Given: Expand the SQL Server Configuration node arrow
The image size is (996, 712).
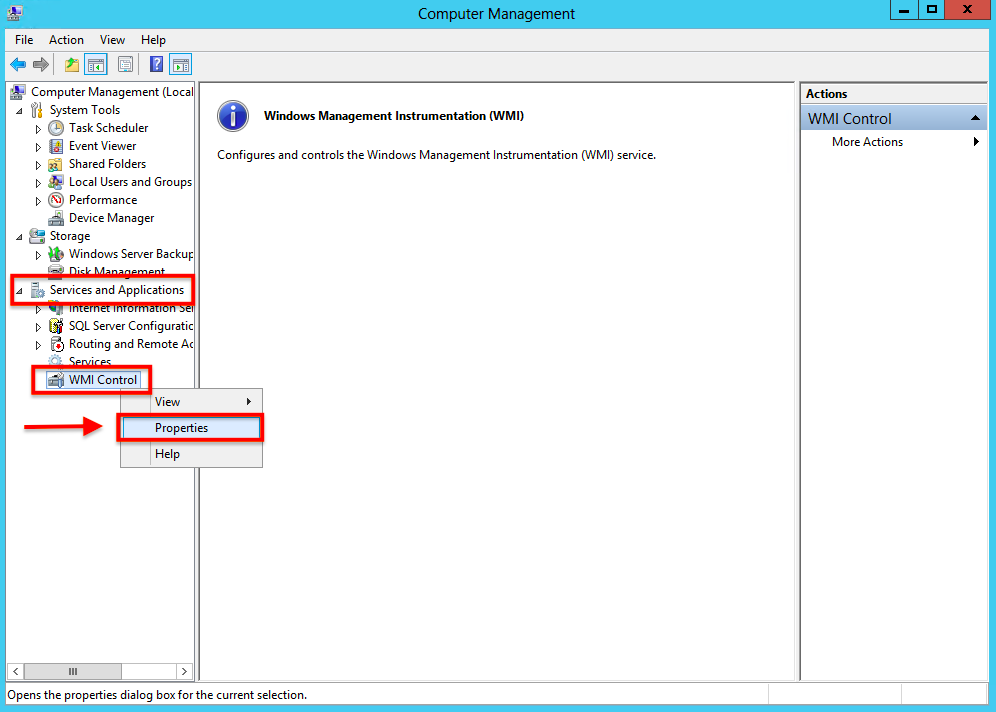Looking at the screenshot, I should [x=38, y=327].
